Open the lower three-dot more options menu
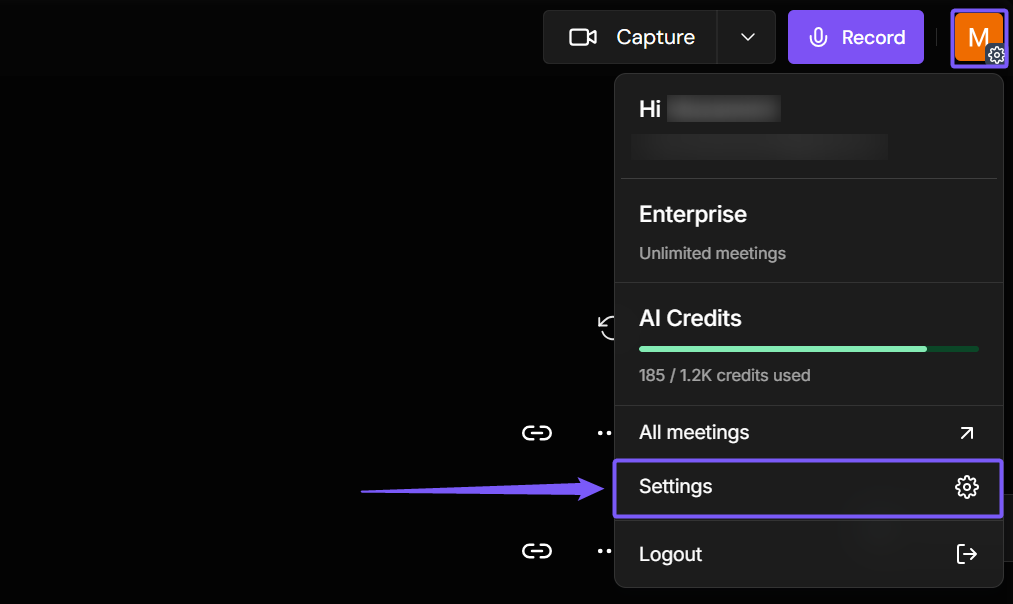The image size is (1013, 604). [604, 551]
